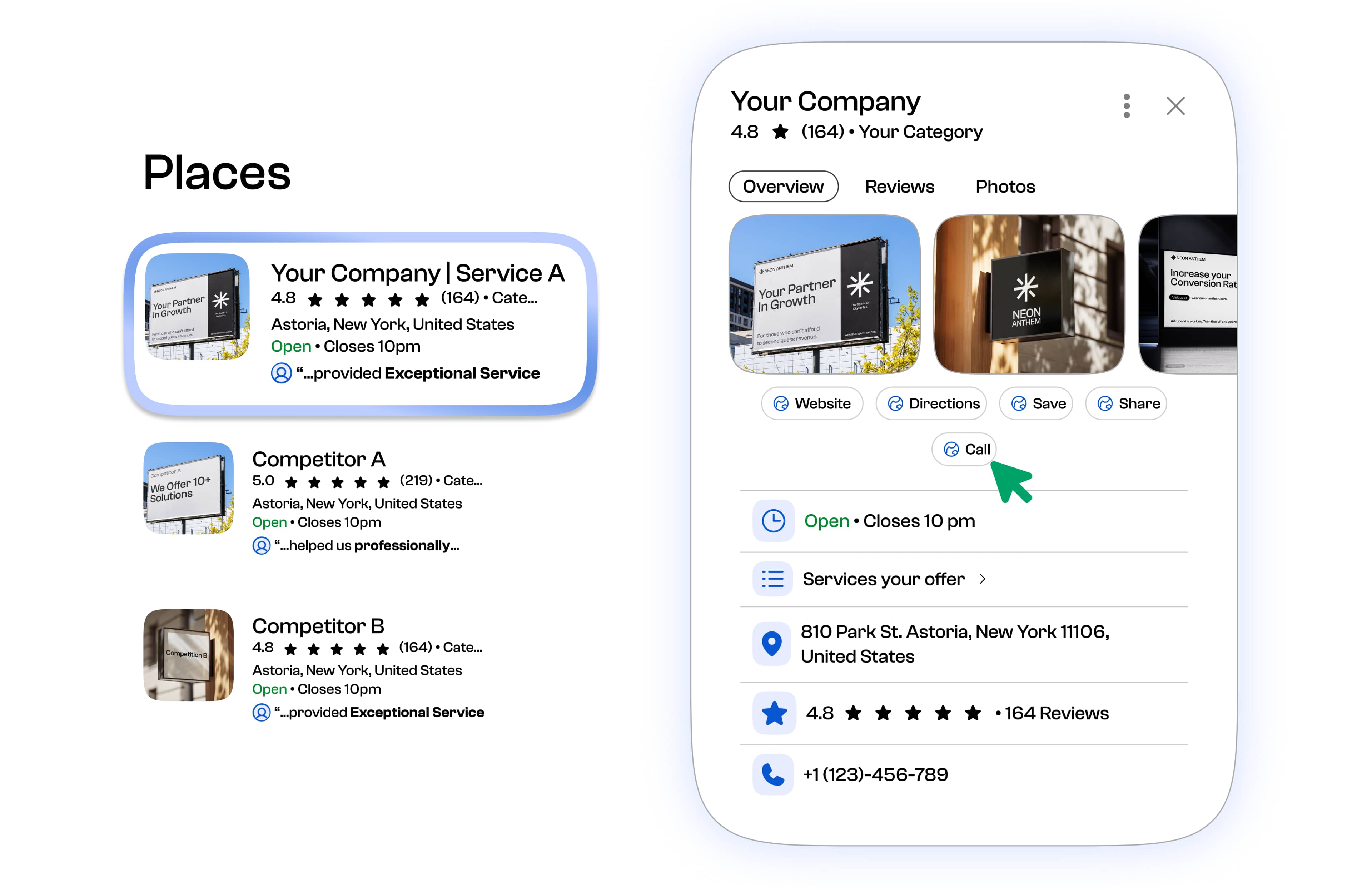Click the phone icon beside the number

click(x=773, y=774)
